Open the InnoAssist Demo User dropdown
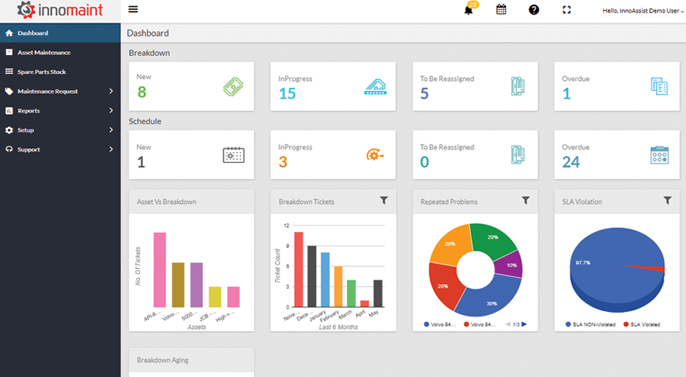 tap(643, 10)
